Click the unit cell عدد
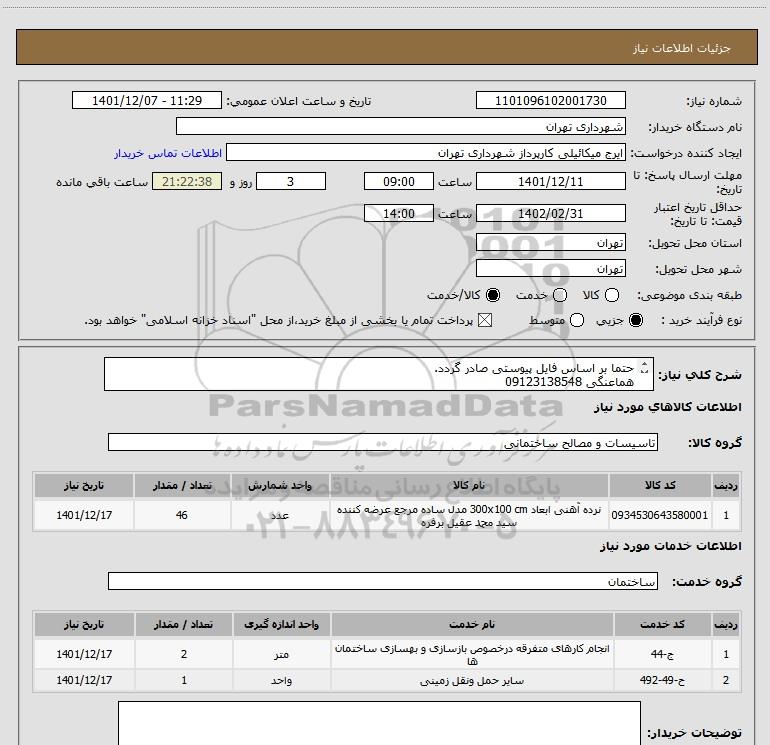This screenshot has height=745, width=770. pyautogui.click(x=280, y=515)
